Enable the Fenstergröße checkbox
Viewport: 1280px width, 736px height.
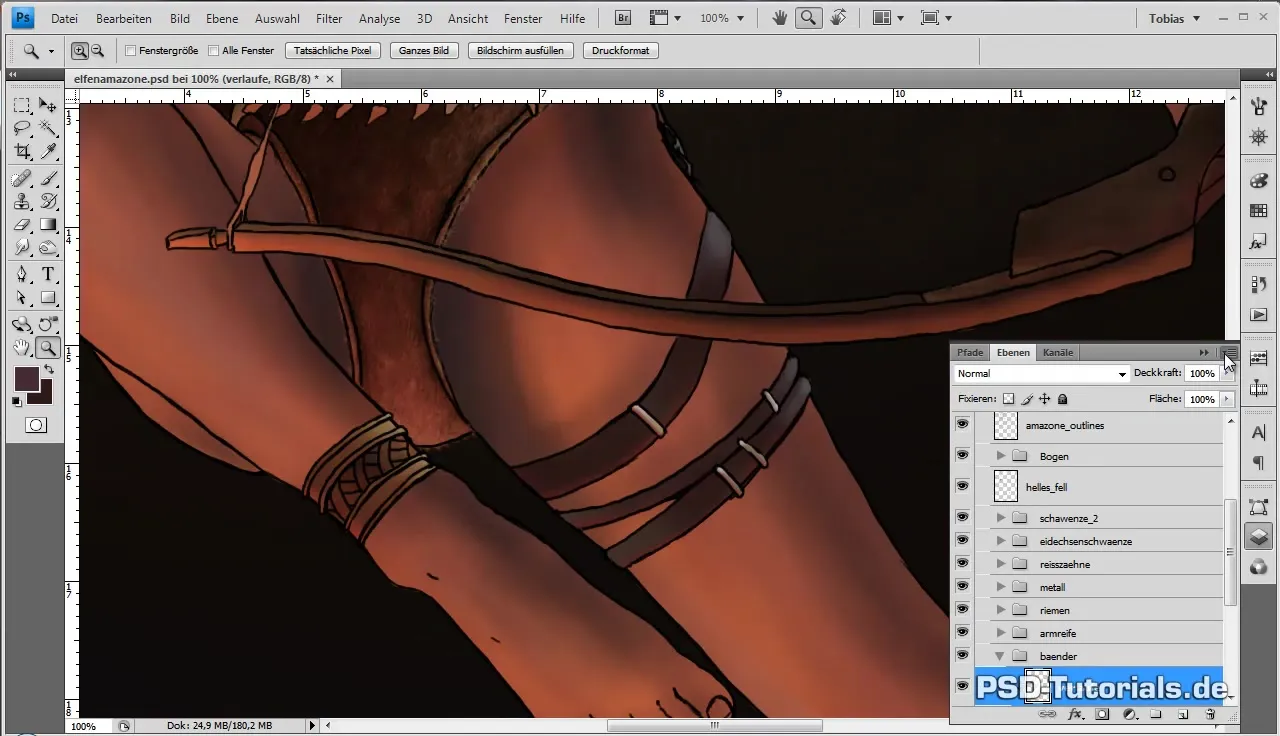point(130,51)
